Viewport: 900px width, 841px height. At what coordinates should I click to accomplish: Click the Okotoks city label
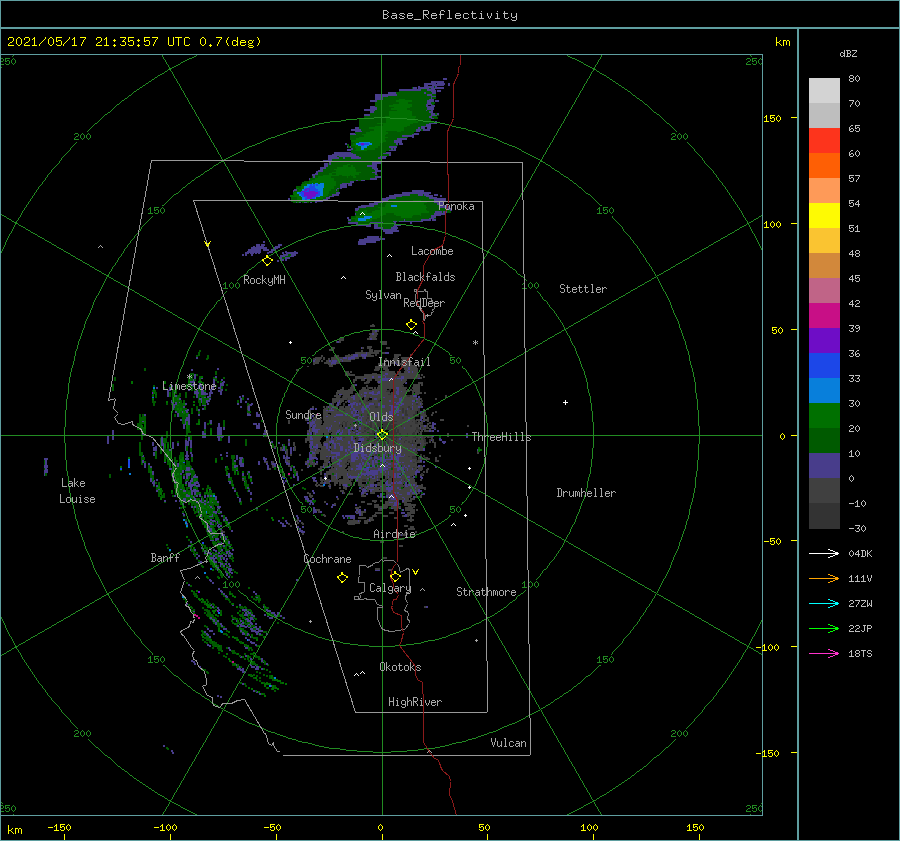pos(400,667)
